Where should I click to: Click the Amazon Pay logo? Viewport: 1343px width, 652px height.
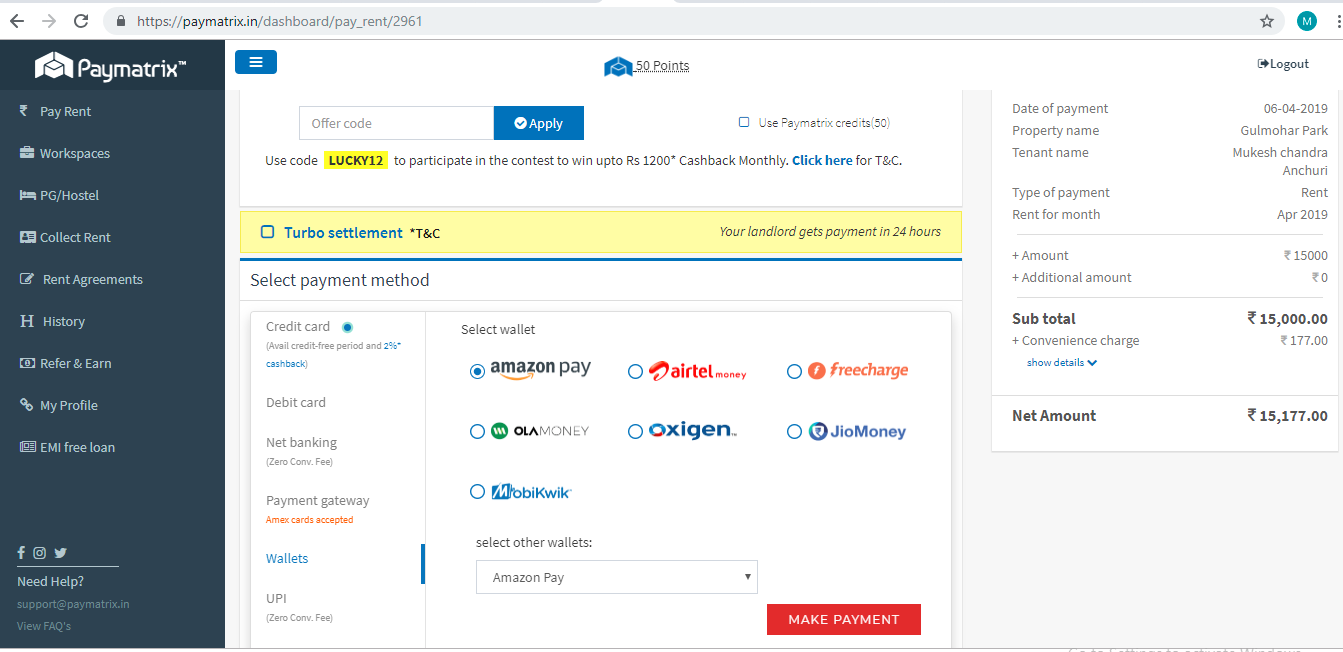click(x=540, y=369)
